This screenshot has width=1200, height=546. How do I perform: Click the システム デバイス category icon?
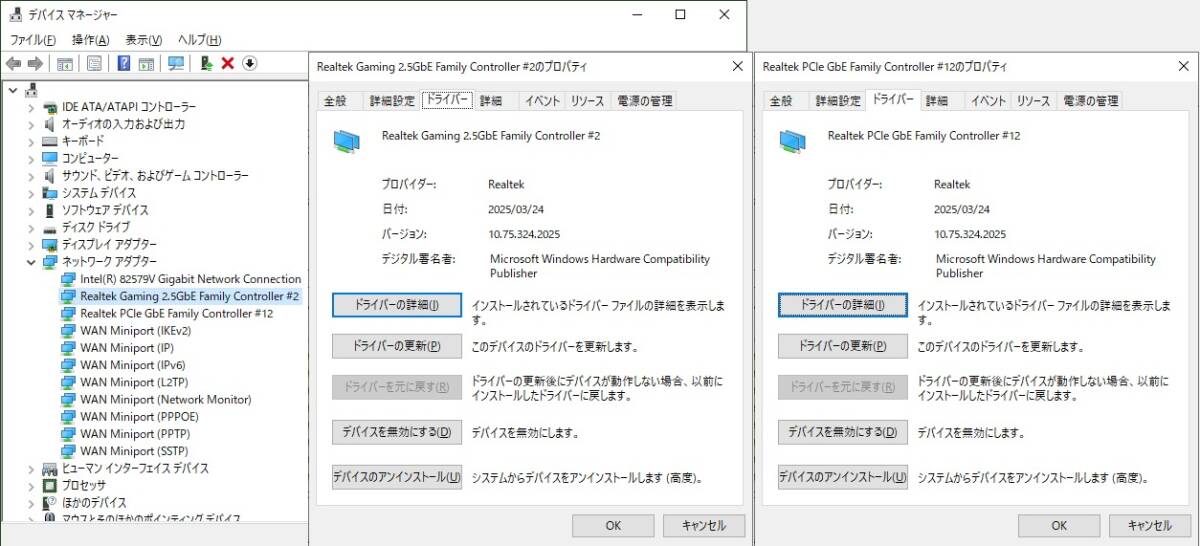[x=50, y=193]
